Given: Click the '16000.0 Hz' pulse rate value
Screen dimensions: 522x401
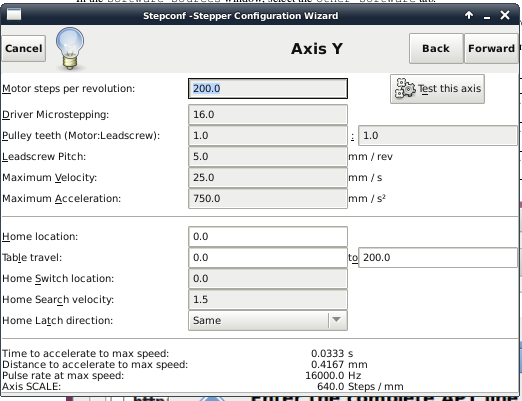Looking at the screenshot, I should 333,375.
